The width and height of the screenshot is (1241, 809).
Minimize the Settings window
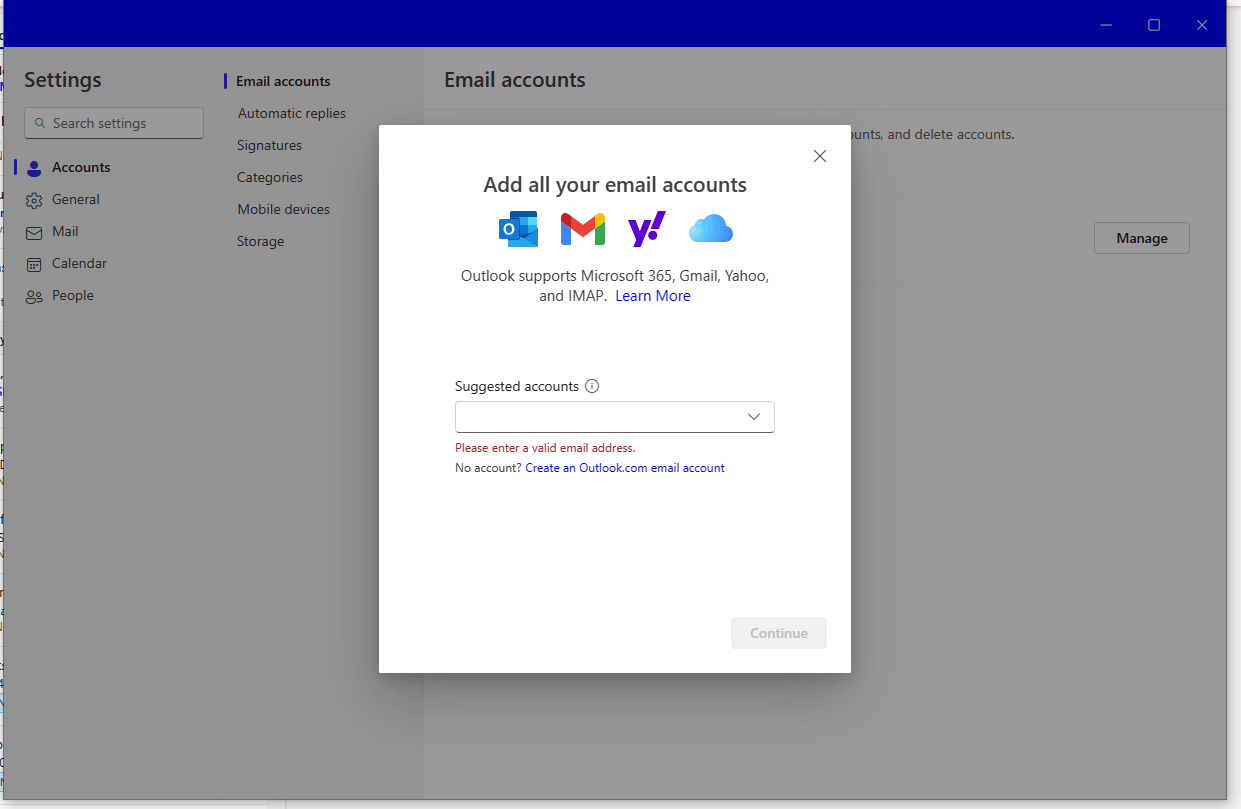point(1106,25)
